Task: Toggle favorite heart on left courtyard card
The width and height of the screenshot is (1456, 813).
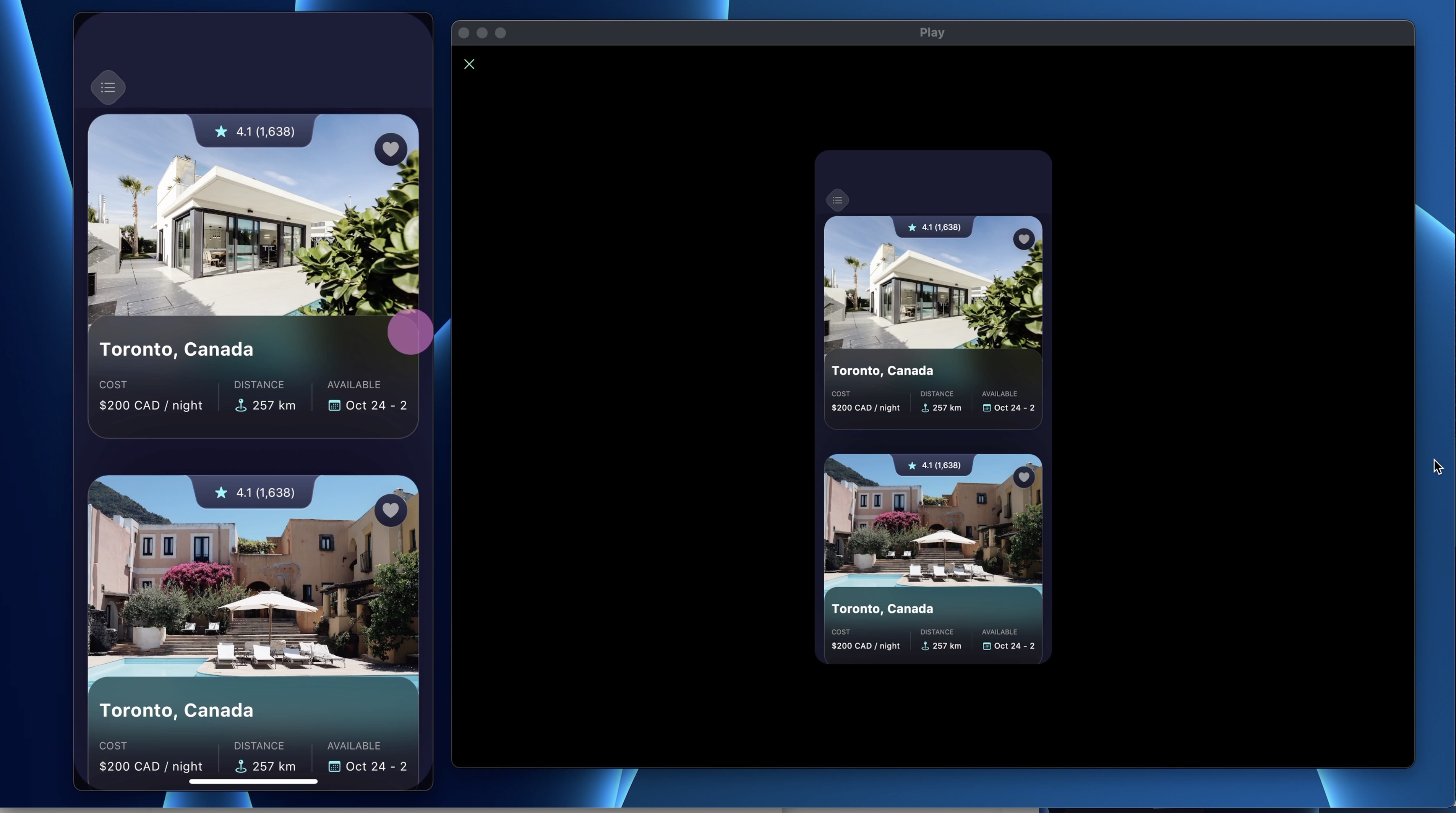Action: pyautogui.click(x=391, y=510)
